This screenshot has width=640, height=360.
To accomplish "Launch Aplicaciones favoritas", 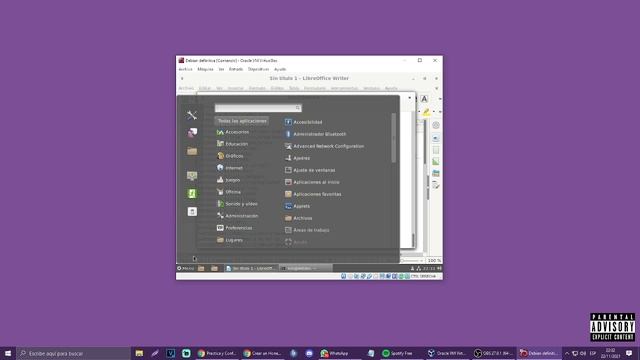I will 313,194.
